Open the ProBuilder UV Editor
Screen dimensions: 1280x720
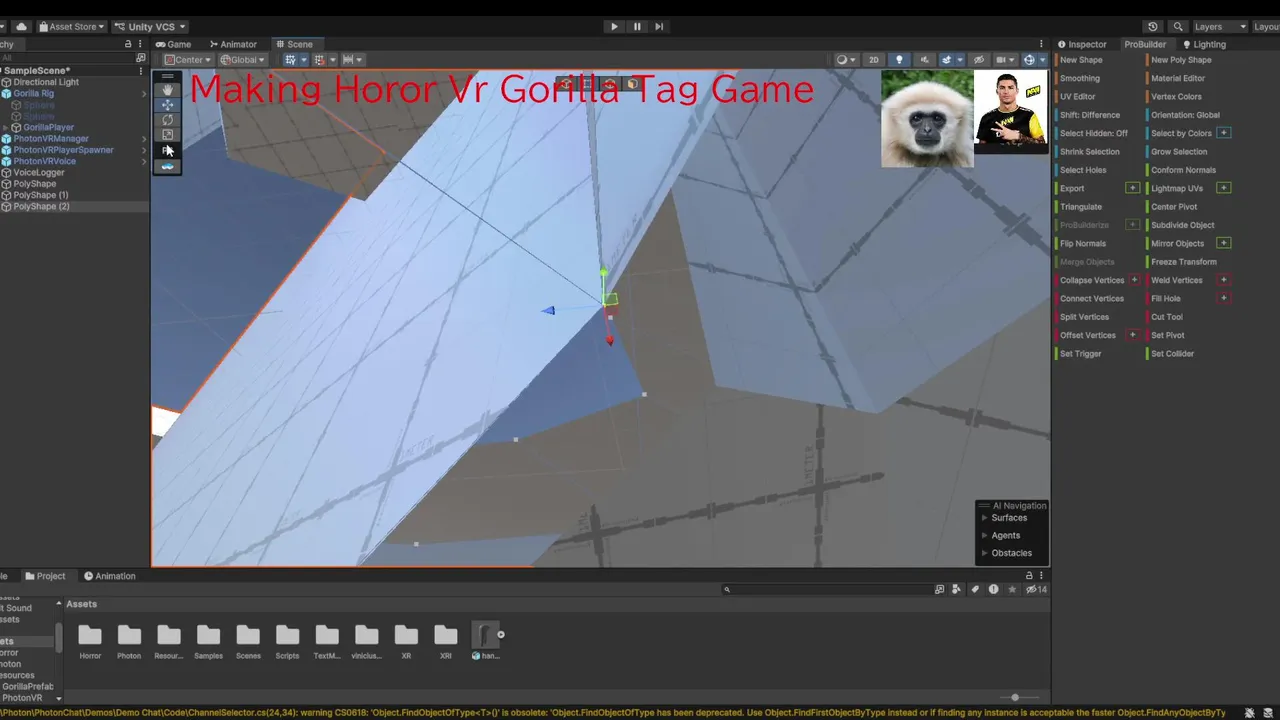(1077, 97)
